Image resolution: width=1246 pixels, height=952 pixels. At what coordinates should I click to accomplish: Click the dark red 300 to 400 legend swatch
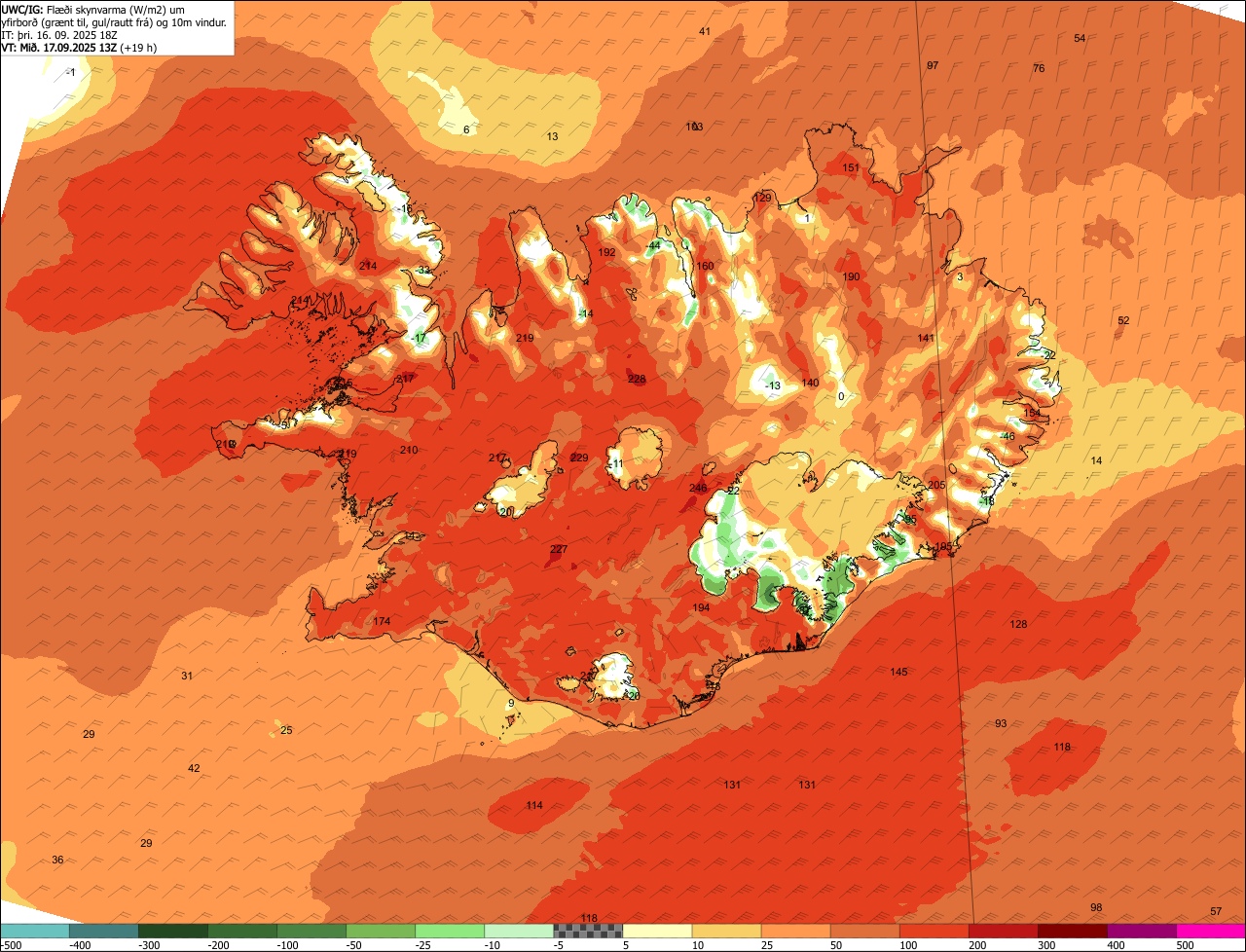(1073, 931)
